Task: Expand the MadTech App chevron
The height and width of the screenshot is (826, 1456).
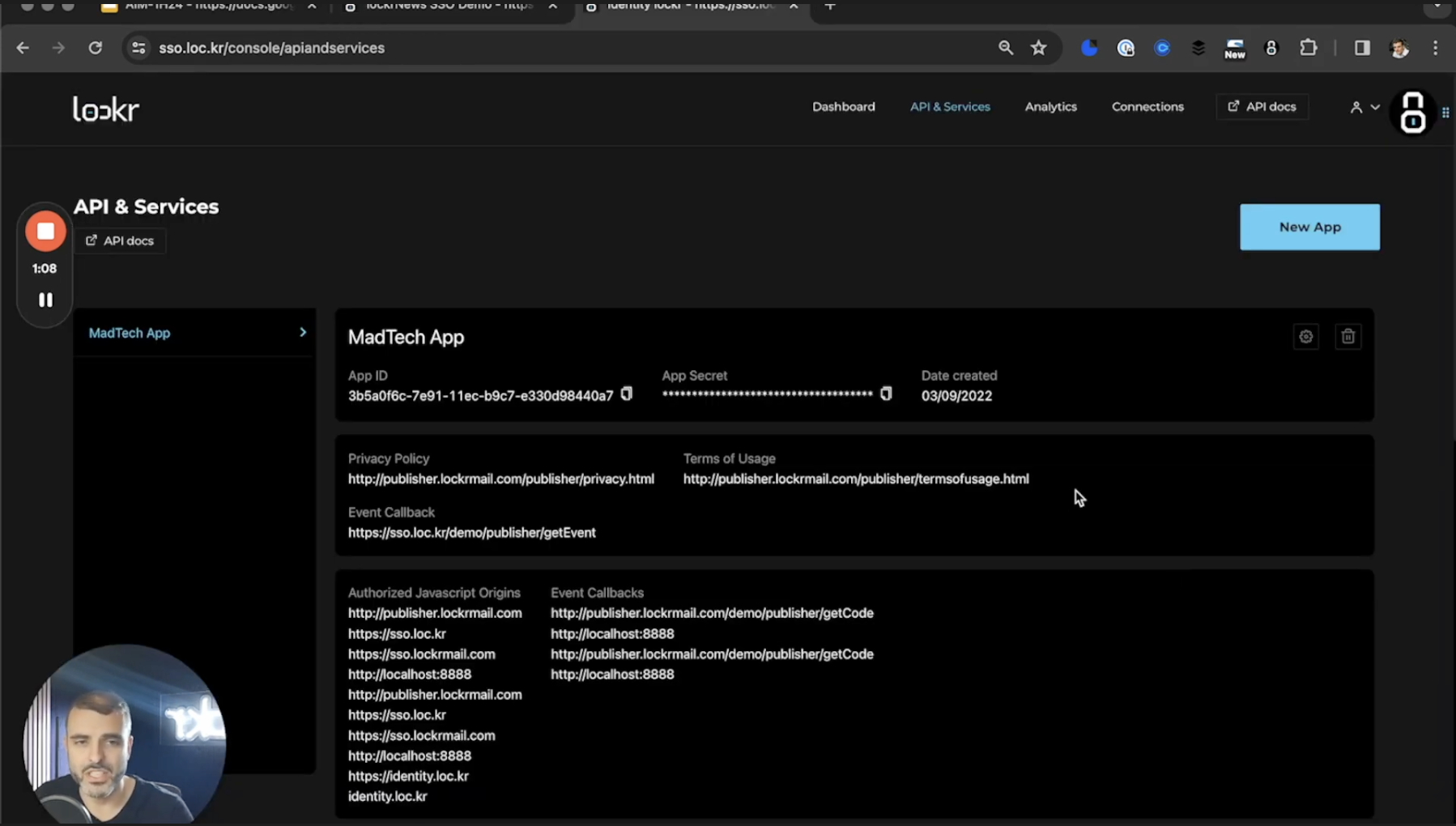Action: tap(303, 332)
